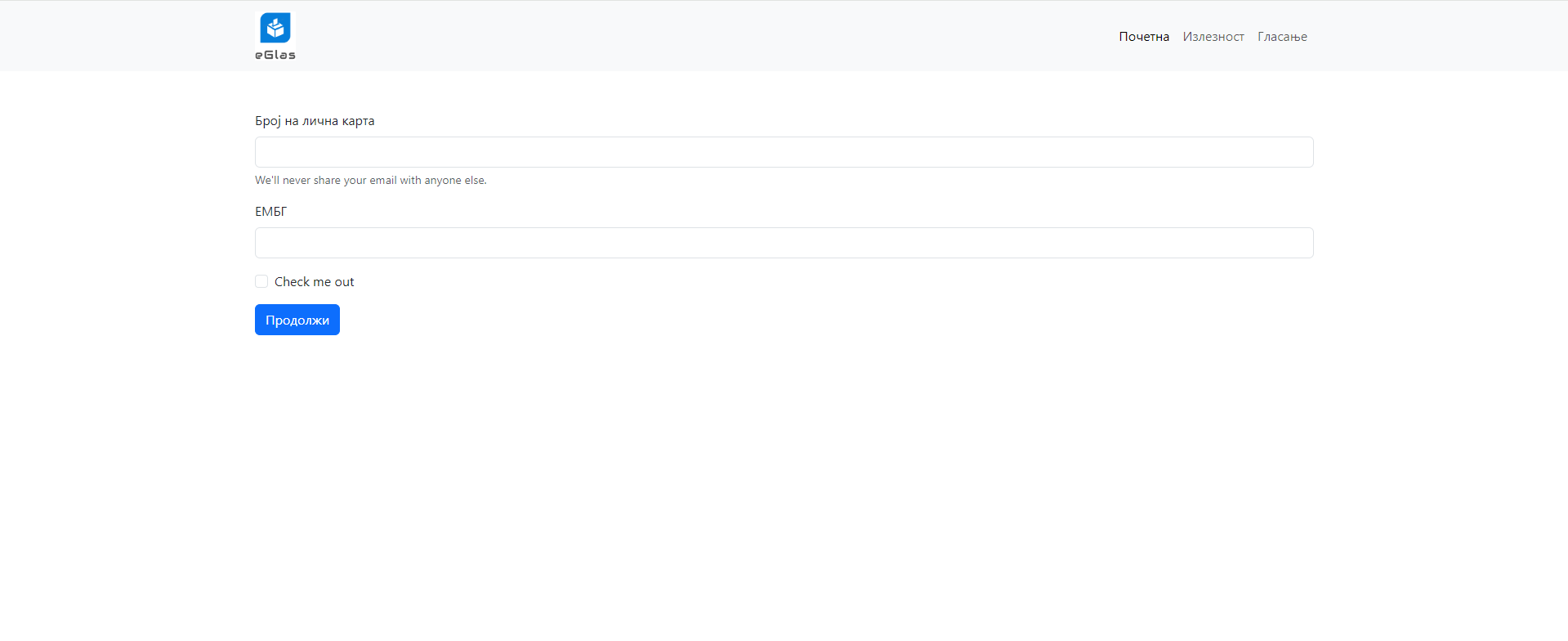
Task: Go to the Излезност page
Action: tap(1213, 37)
